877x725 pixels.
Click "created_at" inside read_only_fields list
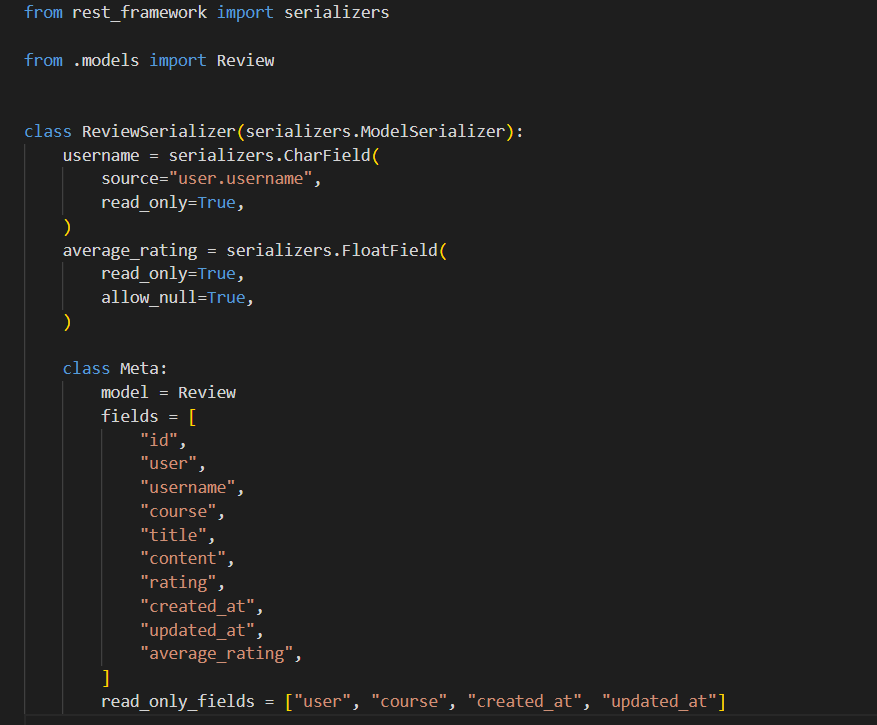[x=525, y=702]
